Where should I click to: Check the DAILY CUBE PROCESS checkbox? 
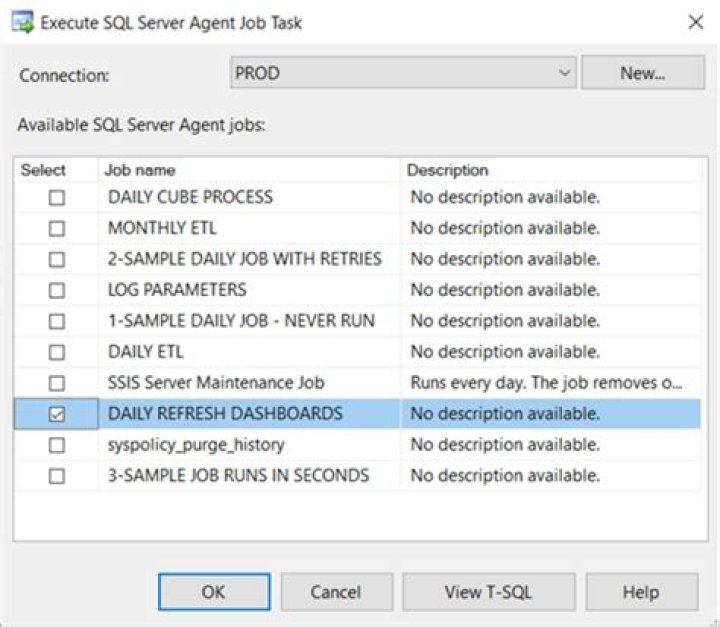point(57,198)
